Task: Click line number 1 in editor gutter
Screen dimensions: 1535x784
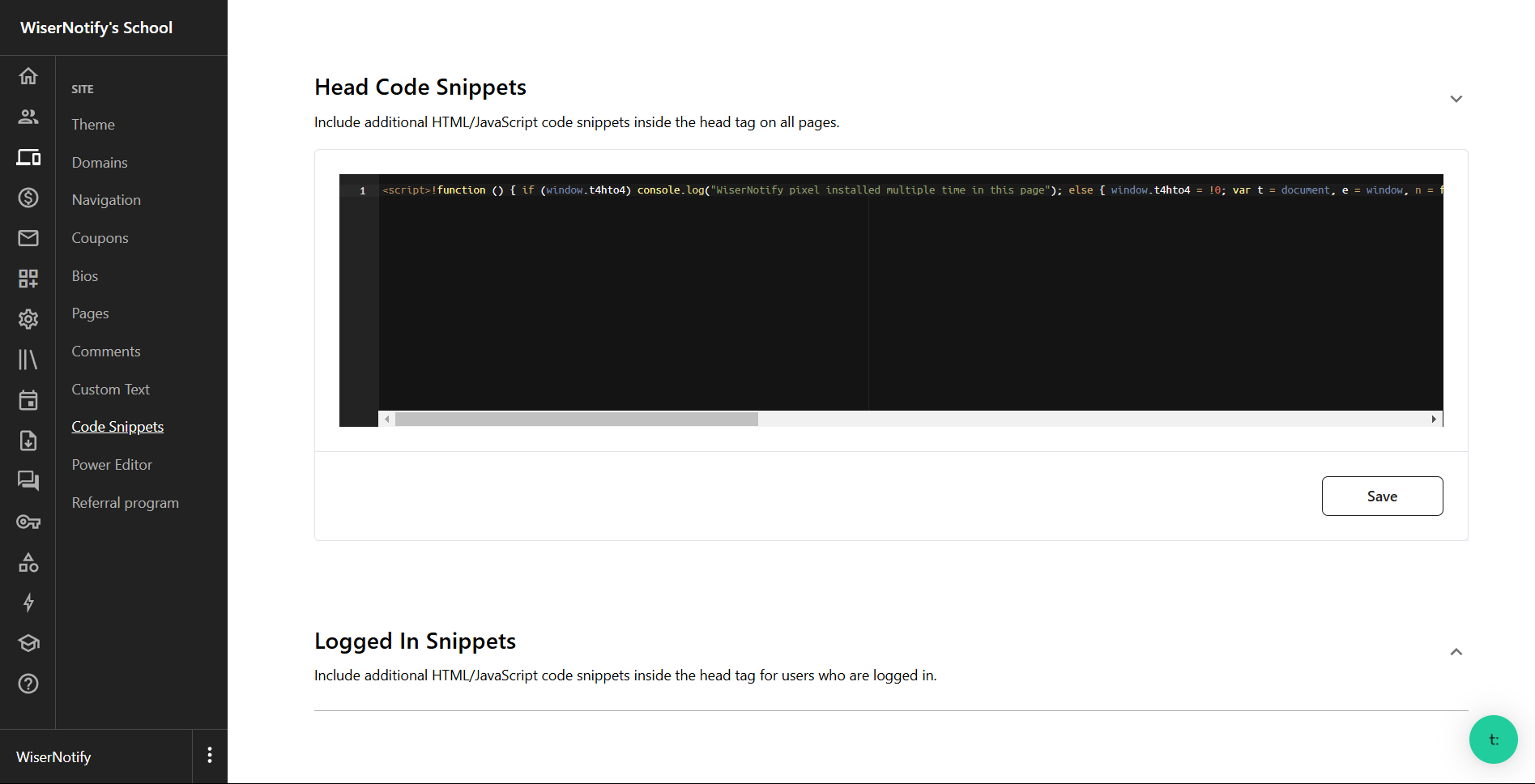Action: point(362,190)
